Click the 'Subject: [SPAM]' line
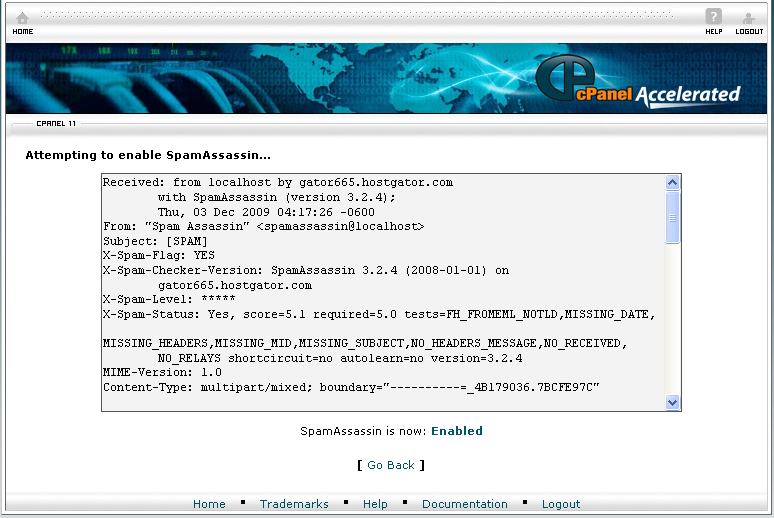Viewport: 774px width, 518px height. [155, 241]
